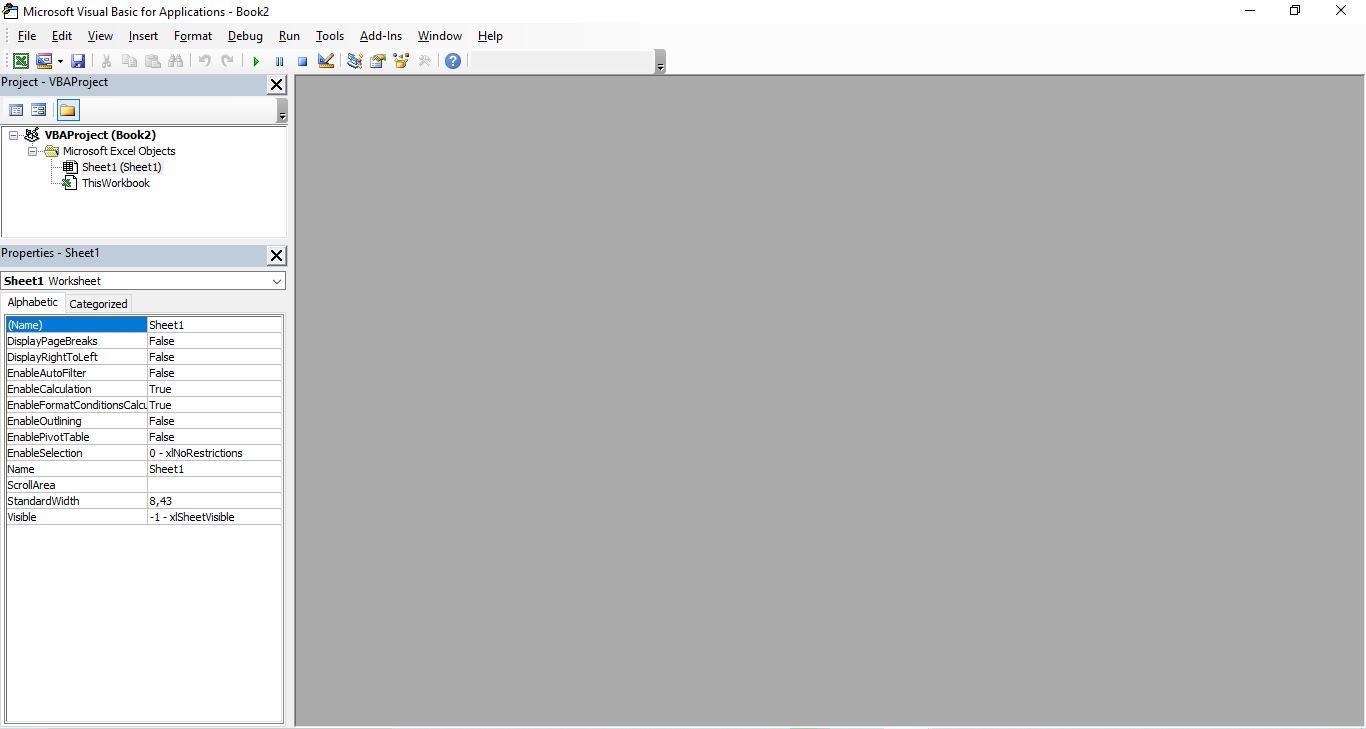Click the Insert UserForm toolbar icon
Image resolution: width=1366 pixels, height=729 pixels.
[44, 61]
